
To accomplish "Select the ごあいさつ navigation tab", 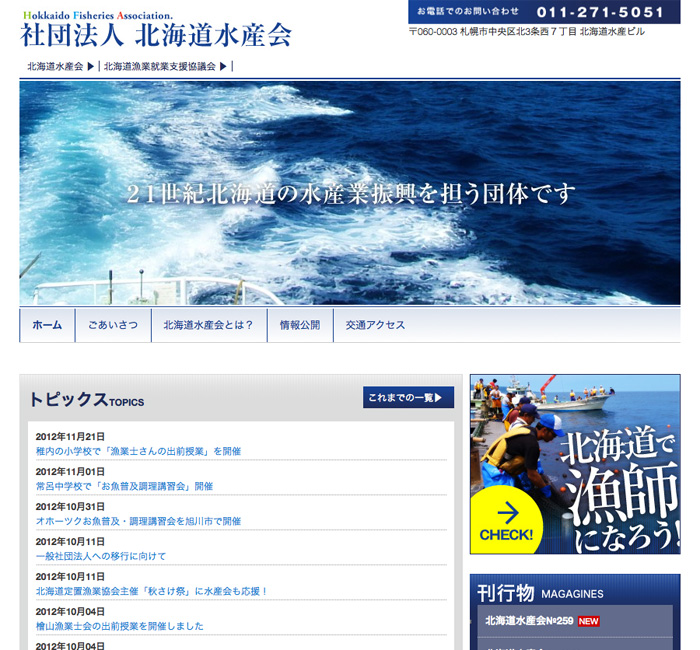I will tap(113, 325).
